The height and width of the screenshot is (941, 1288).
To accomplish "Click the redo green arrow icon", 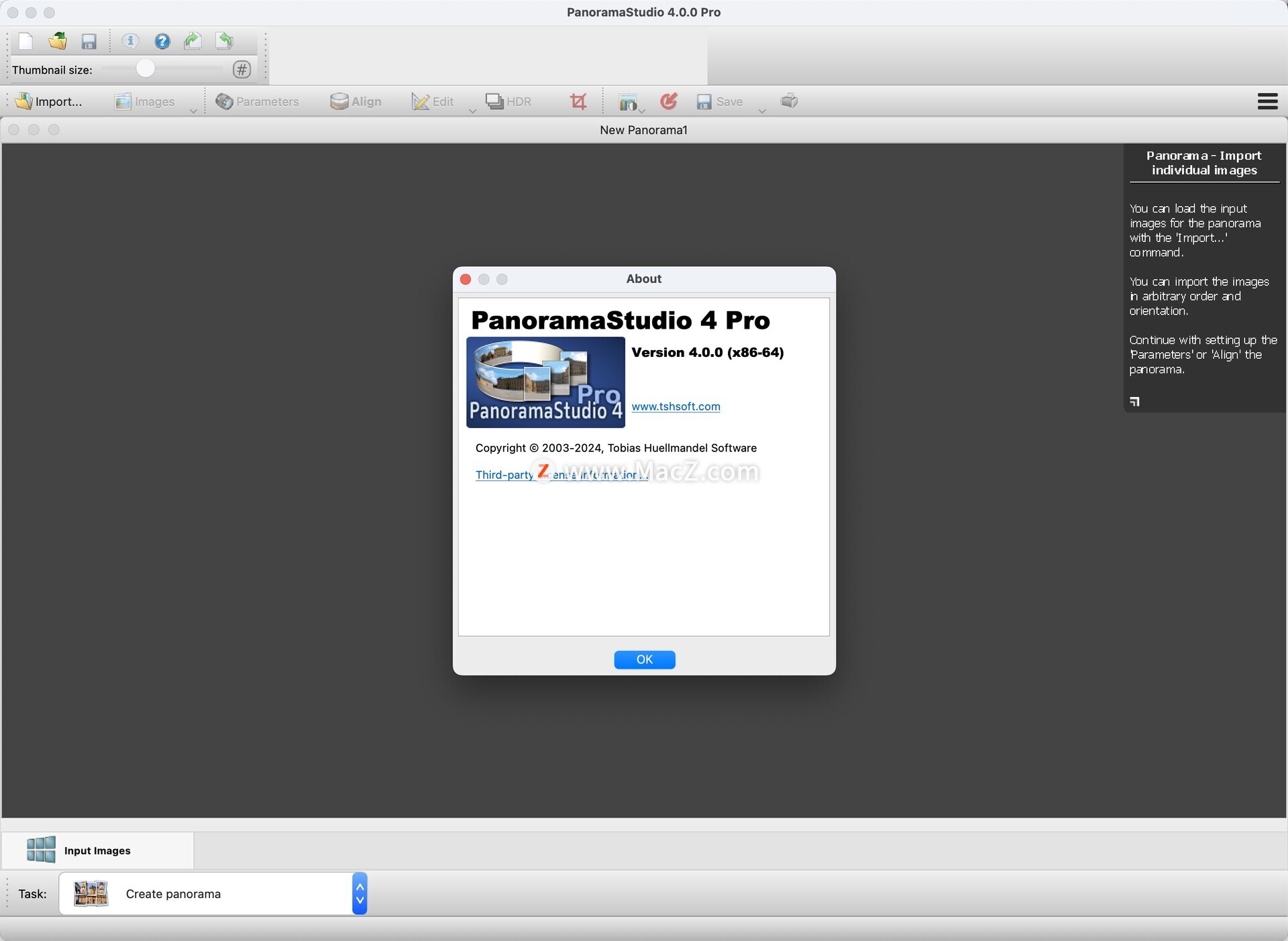I will point(193,42).
